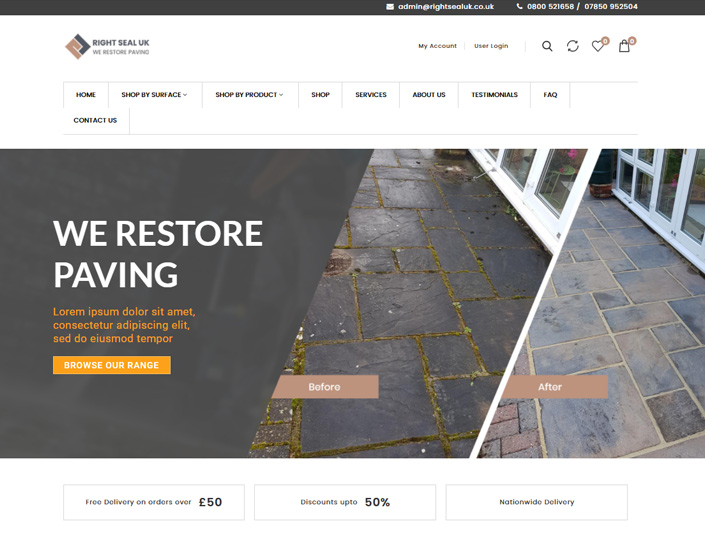This screenshot has width=705, height=550.
Task: Go to the Home menu item
Action: [x=85, y=95]
